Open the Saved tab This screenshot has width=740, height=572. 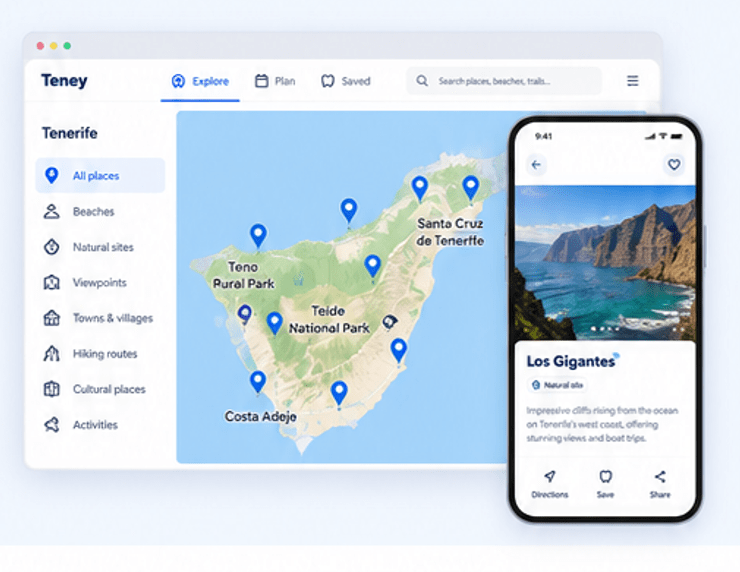346,81
